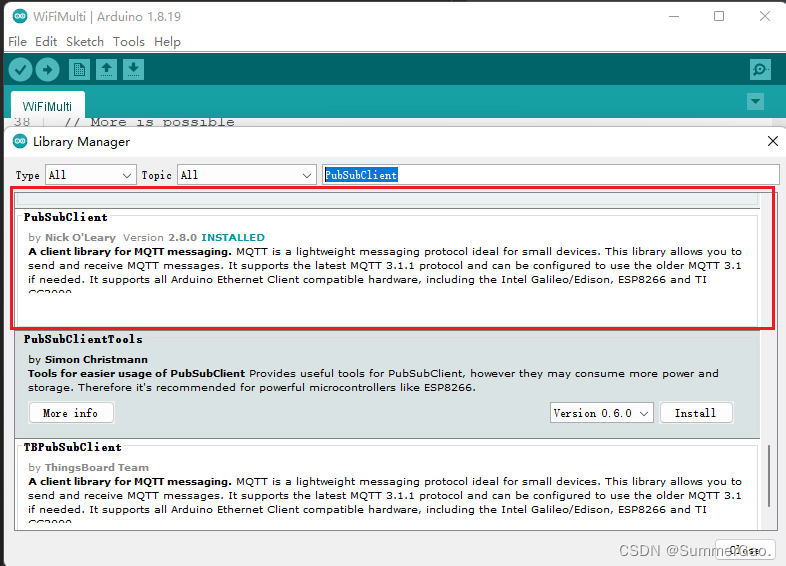Image resolution: width=786 pixels, height=566 pixels.
Task: Install the PubSubClientTools library
Action: point(696,413)
